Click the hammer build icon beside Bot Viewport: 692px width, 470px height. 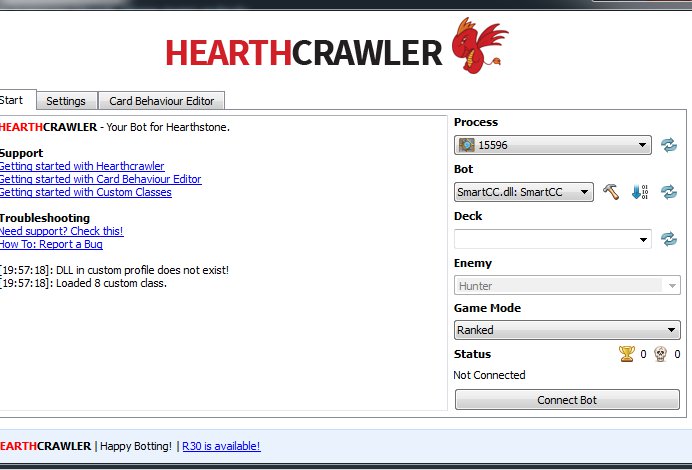[x=611, y=192]
